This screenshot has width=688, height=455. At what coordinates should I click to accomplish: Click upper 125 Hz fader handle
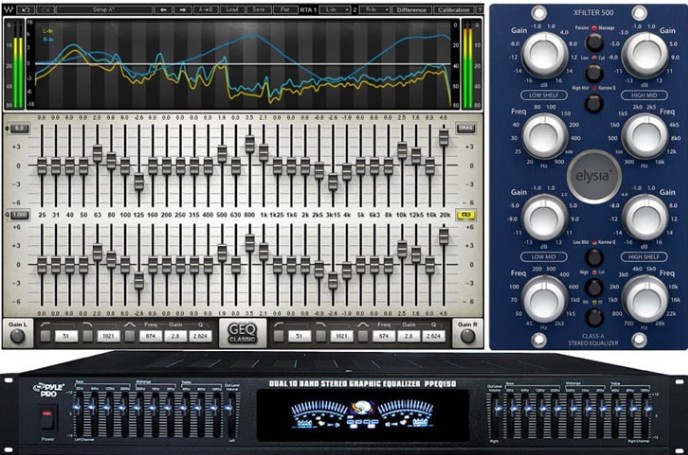coord(139,182)
